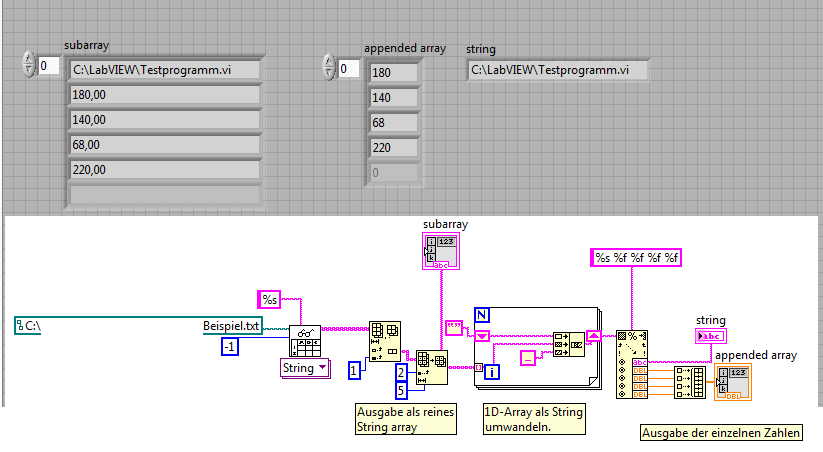This screenshot has height=452, width=823.
Task: Click the appended array index value field
Action: tap(349, 68)
